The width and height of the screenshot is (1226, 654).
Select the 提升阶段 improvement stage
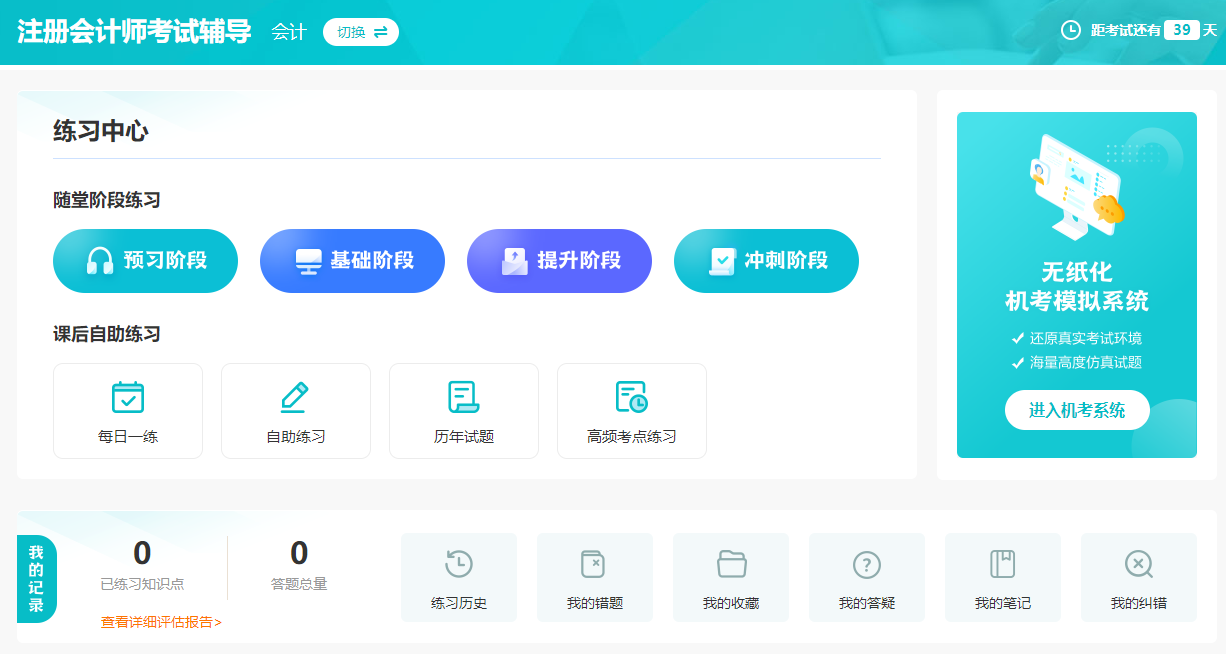(559, 260)
